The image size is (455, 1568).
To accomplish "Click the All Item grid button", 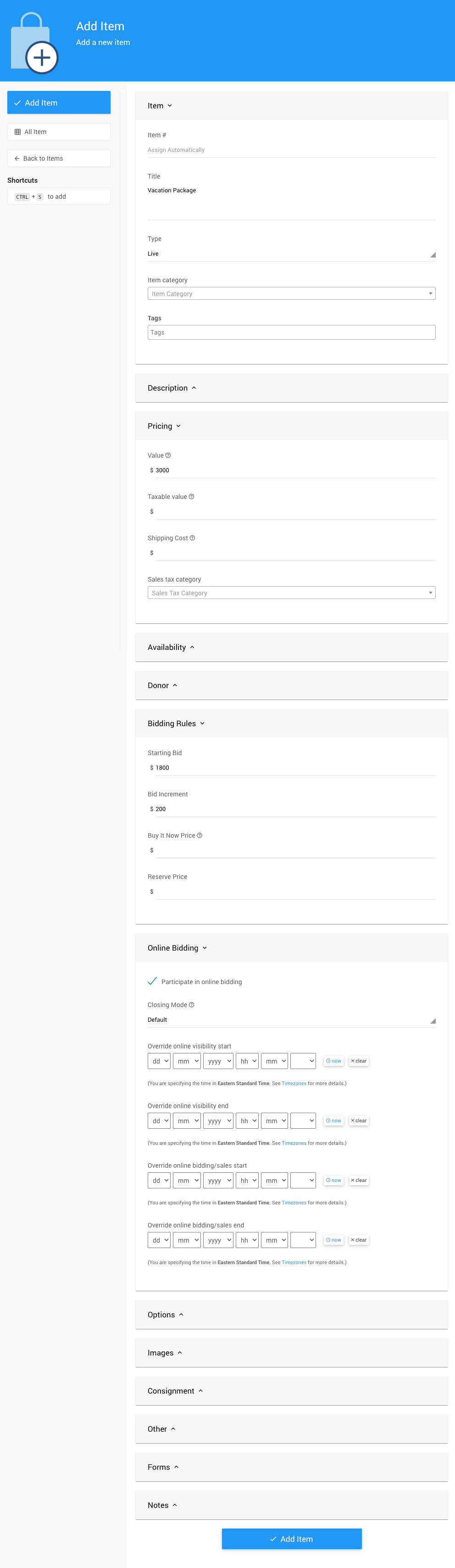I will point(59,131).
